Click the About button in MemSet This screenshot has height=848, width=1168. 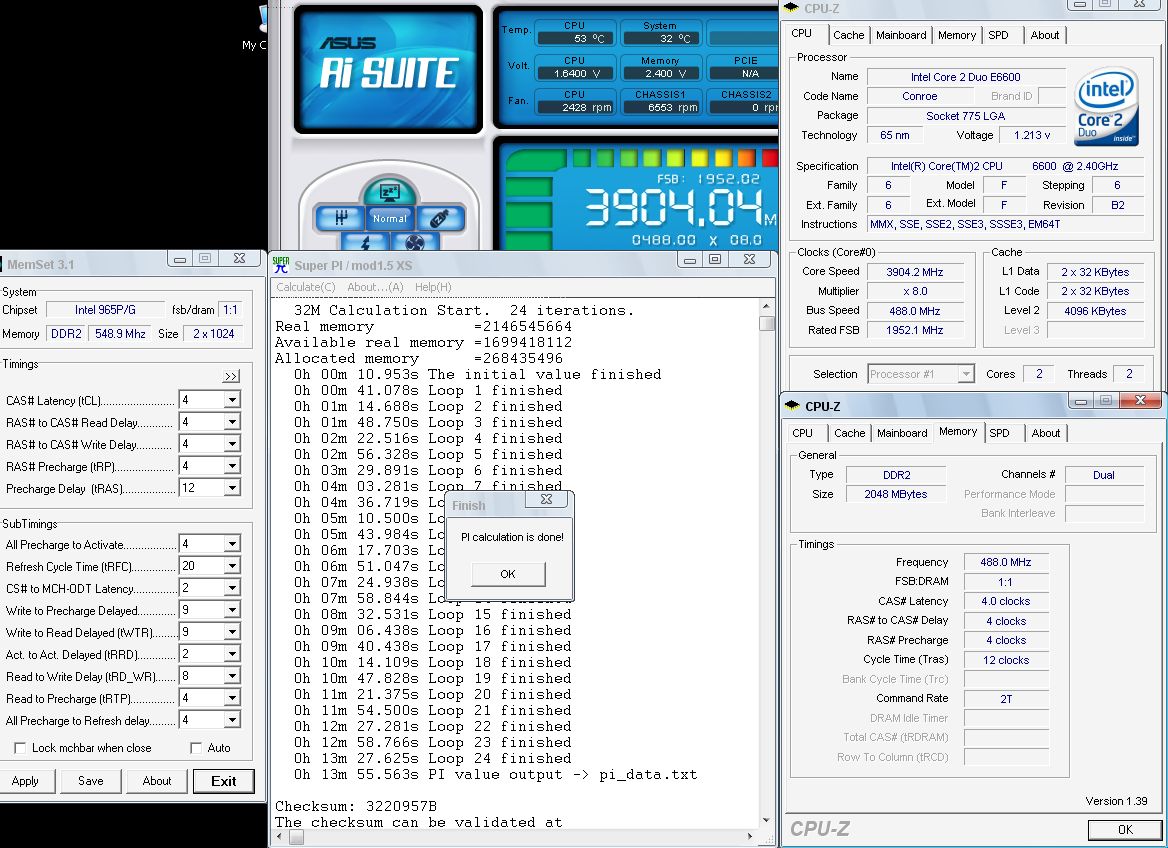click(156, 781)
